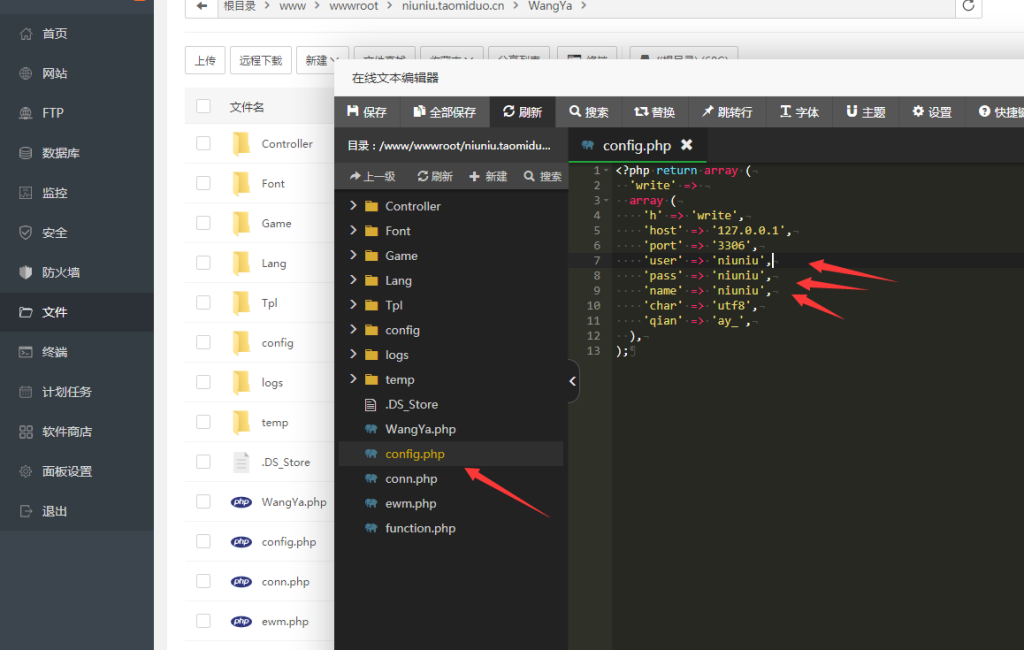Open Font (字体) settings in editor toolbar

799,112
